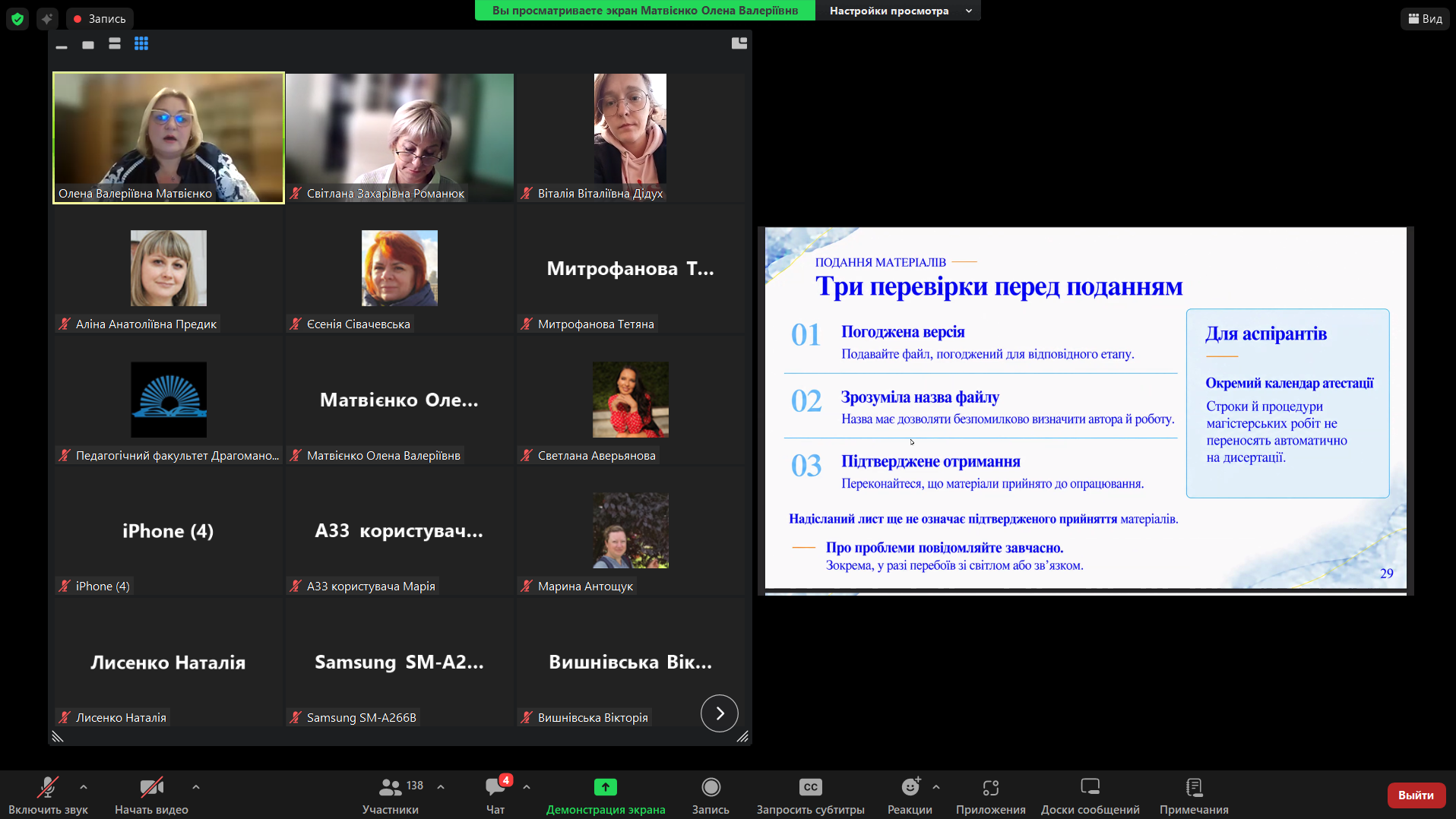Click muted mic icon beside Лисенко Наталія
Image resolution: width=1456 pixels, height=819 pixels.
click(65, 718)
